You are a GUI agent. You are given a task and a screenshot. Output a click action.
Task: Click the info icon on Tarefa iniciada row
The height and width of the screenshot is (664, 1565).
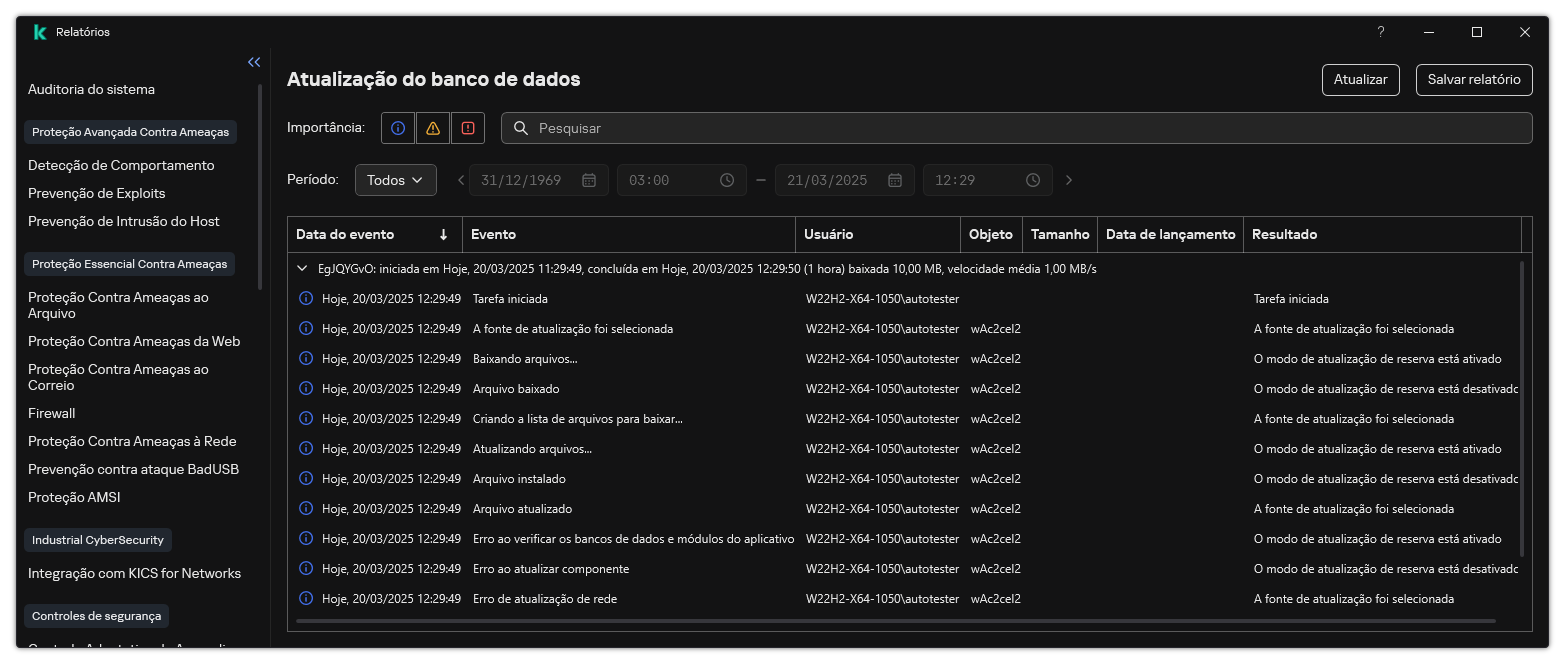click(306, 298)
